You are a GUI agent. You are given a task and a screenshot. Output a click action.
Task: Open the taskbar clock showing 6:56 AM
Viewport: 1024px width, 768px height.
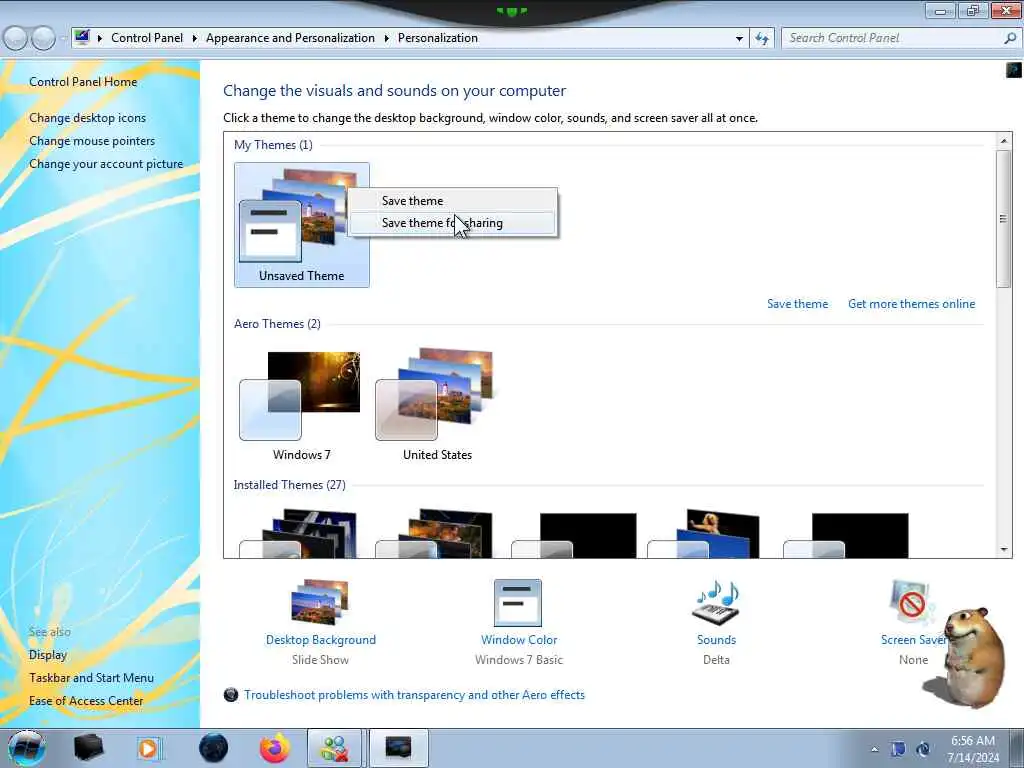(973, 749)
